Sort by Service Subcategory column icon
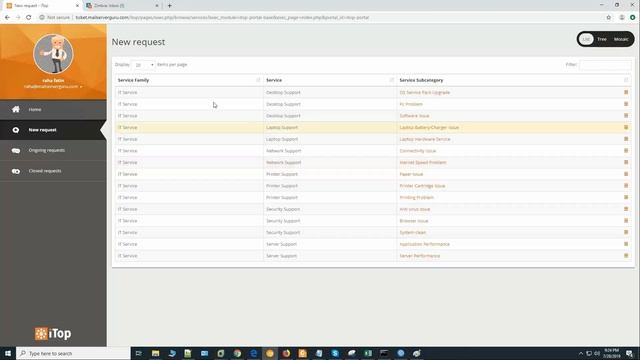 click(626, 80)
